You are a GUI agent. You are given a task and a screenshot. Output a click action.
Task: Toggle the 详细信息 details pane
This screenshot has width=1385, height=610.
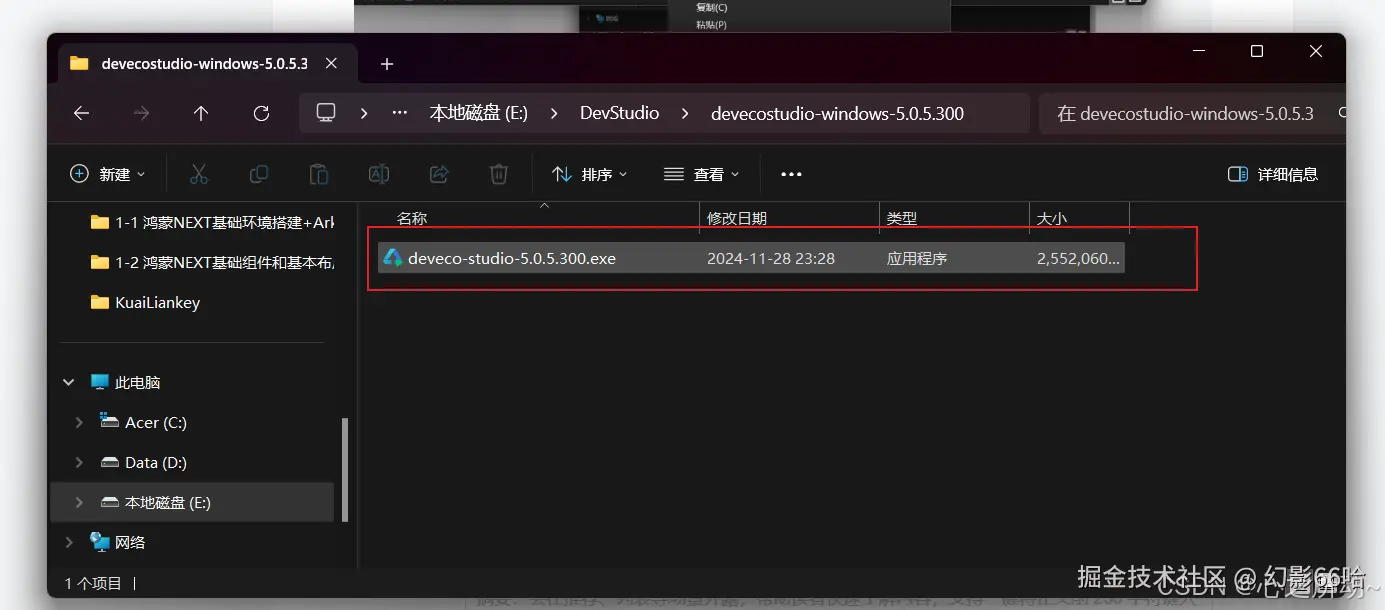coord(1273,174)
